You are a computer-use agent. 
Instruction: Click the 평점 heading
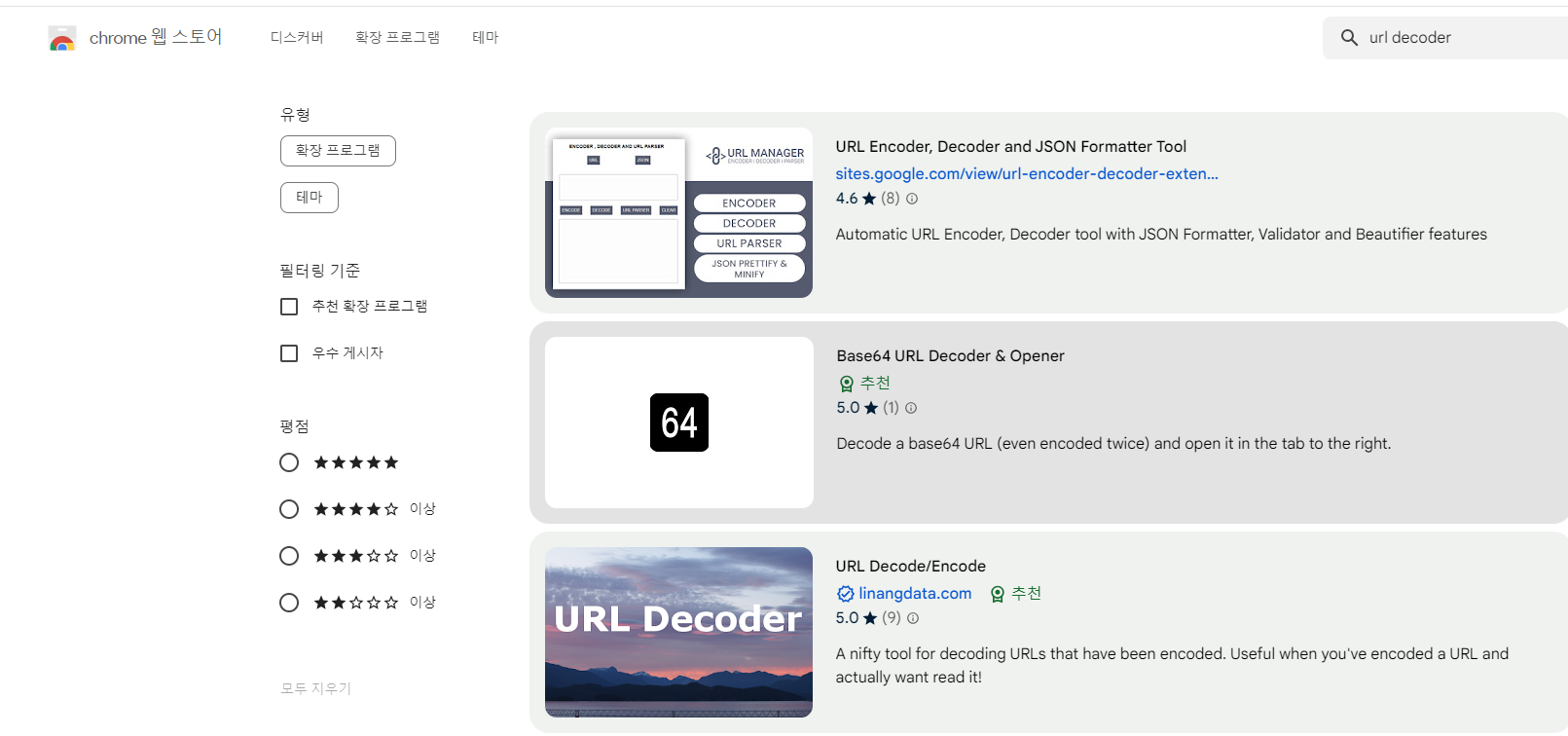click(295, 426)
